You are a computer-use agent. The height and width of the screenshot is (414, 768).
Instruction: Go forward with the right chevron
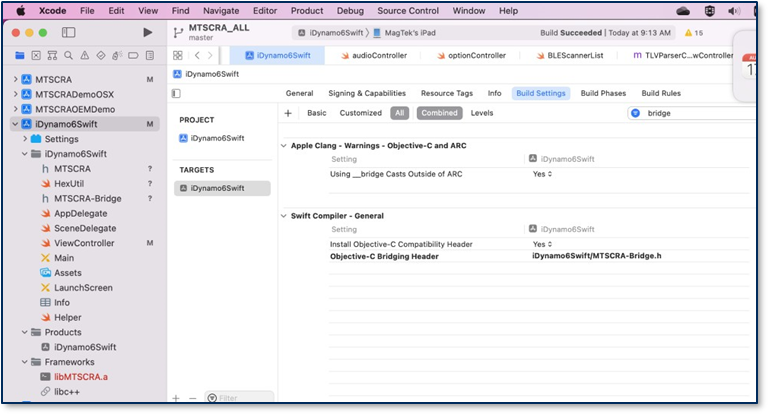tap(210, 55)
